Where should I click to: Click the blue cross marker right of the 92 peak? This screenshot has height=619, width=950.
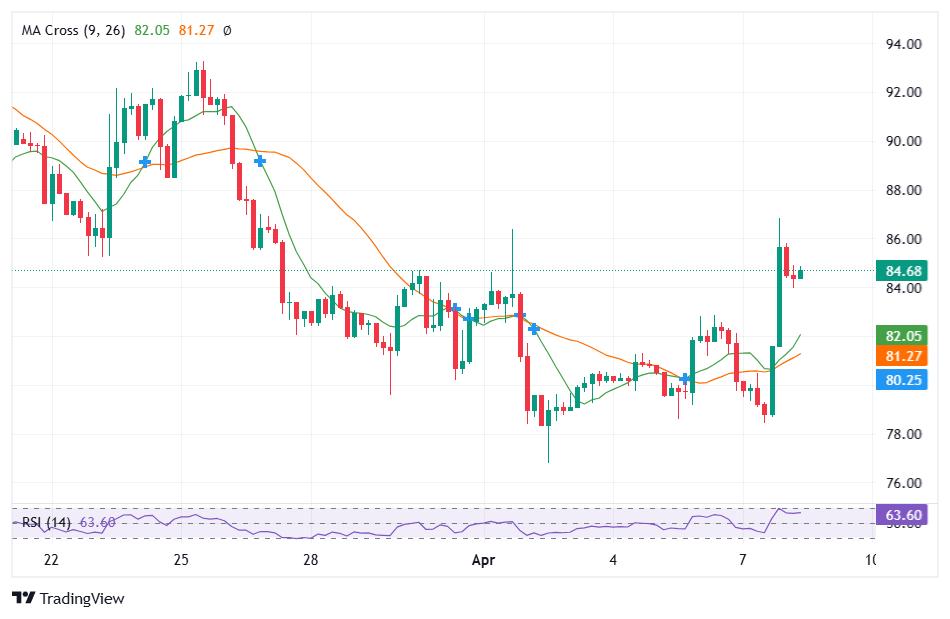point(260,160)
